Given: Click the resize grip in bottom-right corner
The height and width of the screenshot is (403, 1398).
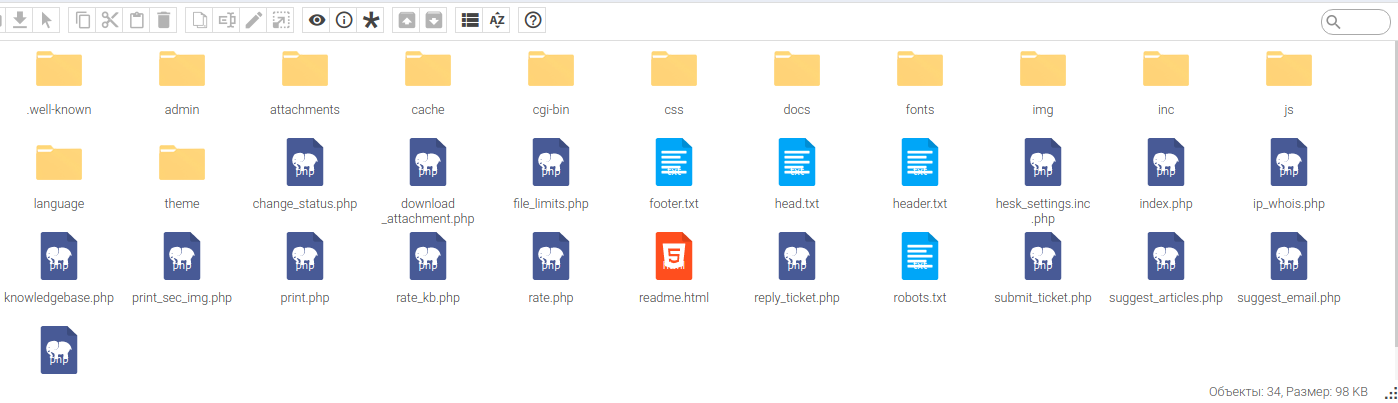Looking at the screenshot, I should pos(1390,394).
